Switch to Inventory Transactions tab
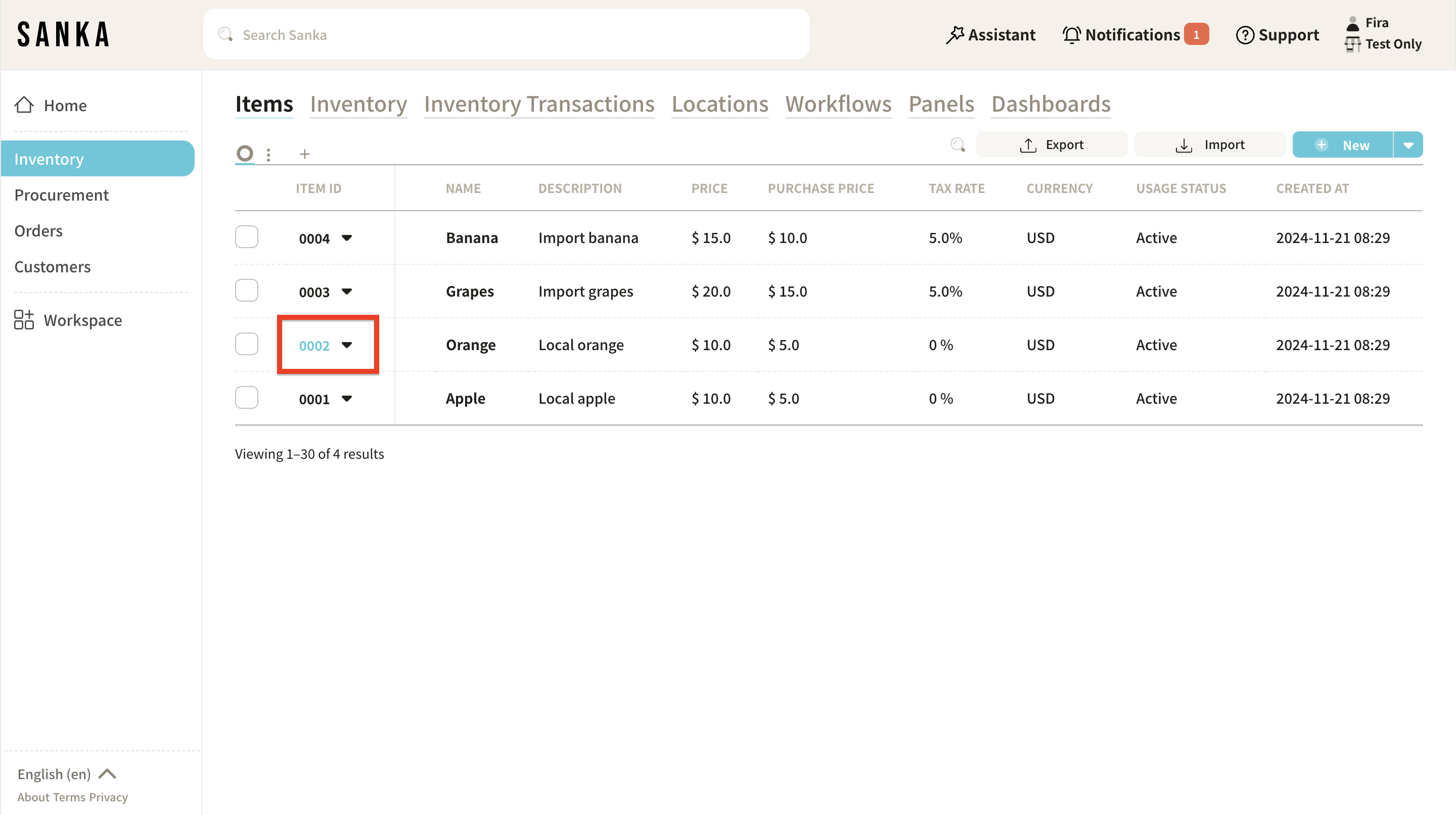Screen dimensions: 1456x815 [x=538, y=104]
